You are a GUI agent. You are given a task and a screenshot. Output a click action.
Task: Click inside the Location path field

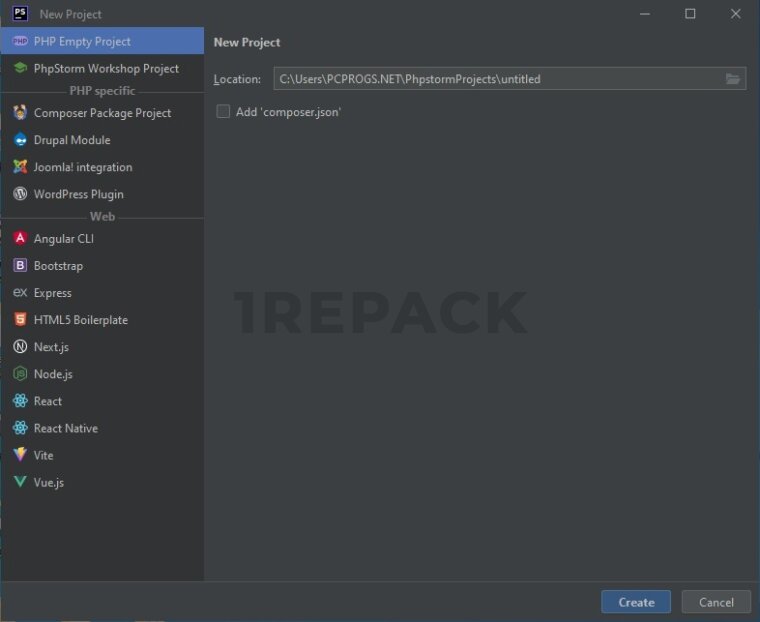click(x=495, y=79)
